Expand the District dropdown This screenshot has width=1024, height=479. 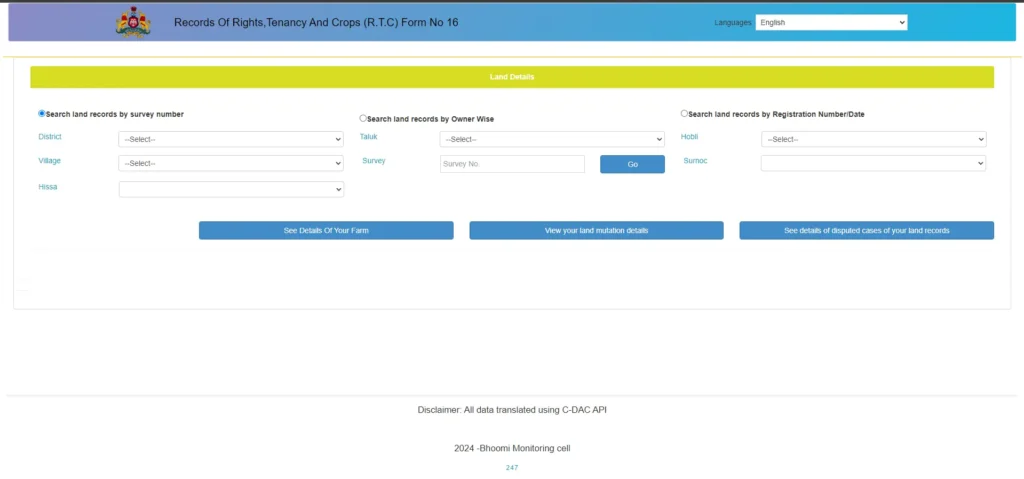[x=231, y=139]
